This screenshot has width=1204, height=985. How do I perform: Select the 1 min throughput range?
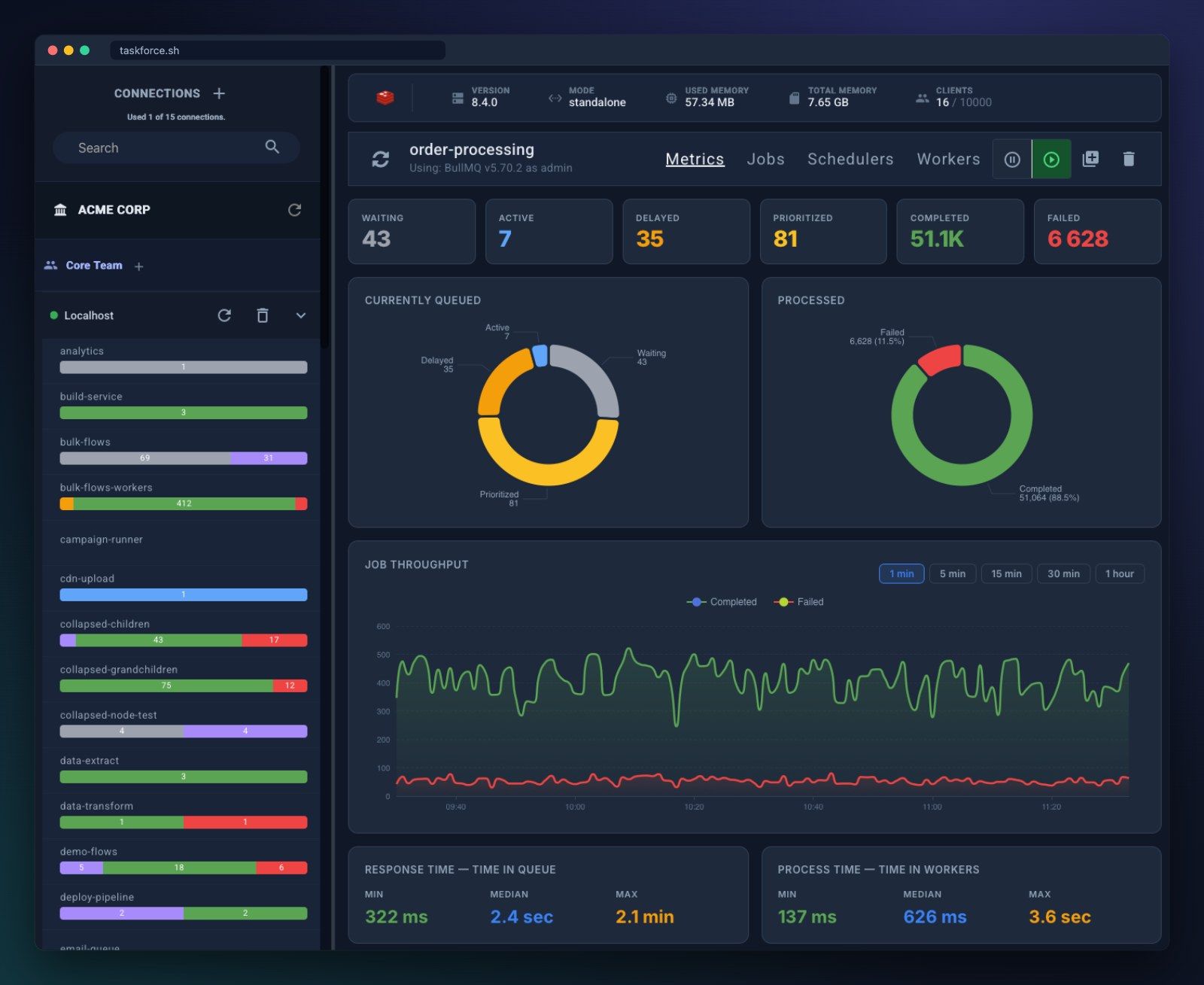click(x=901, y=573)
